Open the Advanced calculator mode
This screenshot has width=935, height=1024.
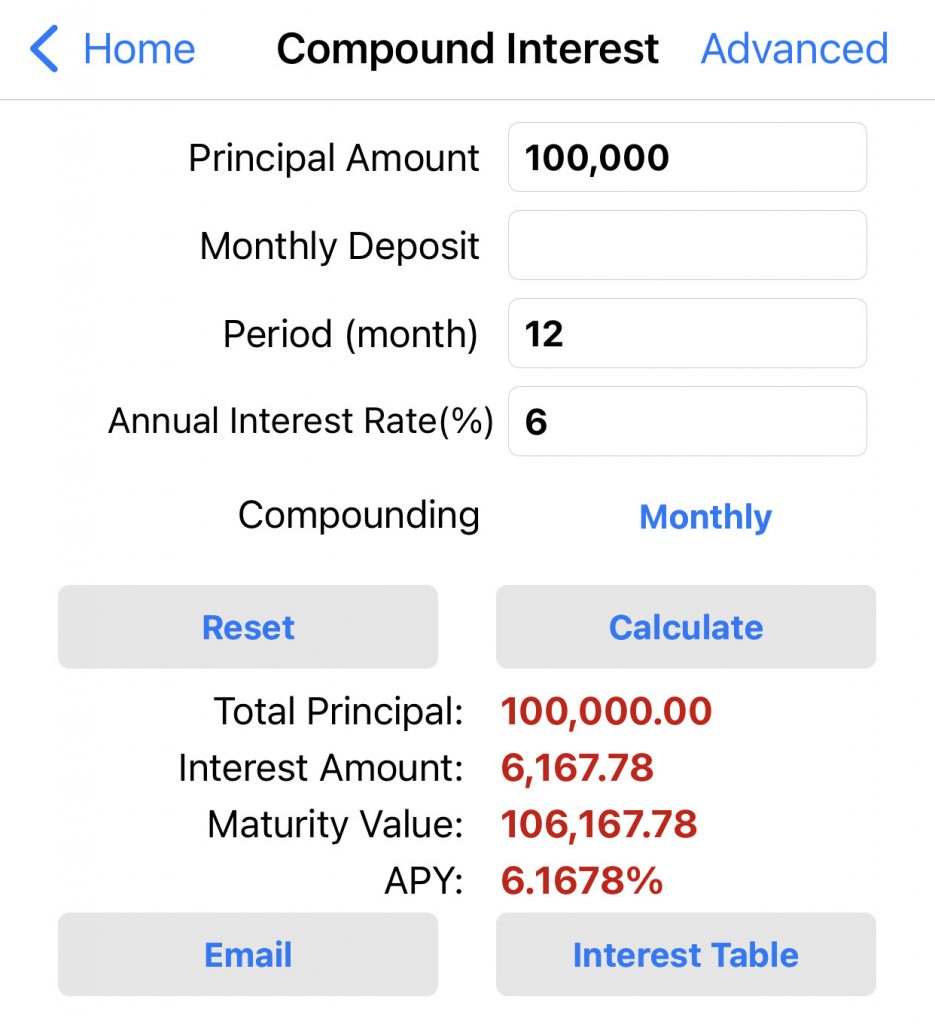coord(794,49)
